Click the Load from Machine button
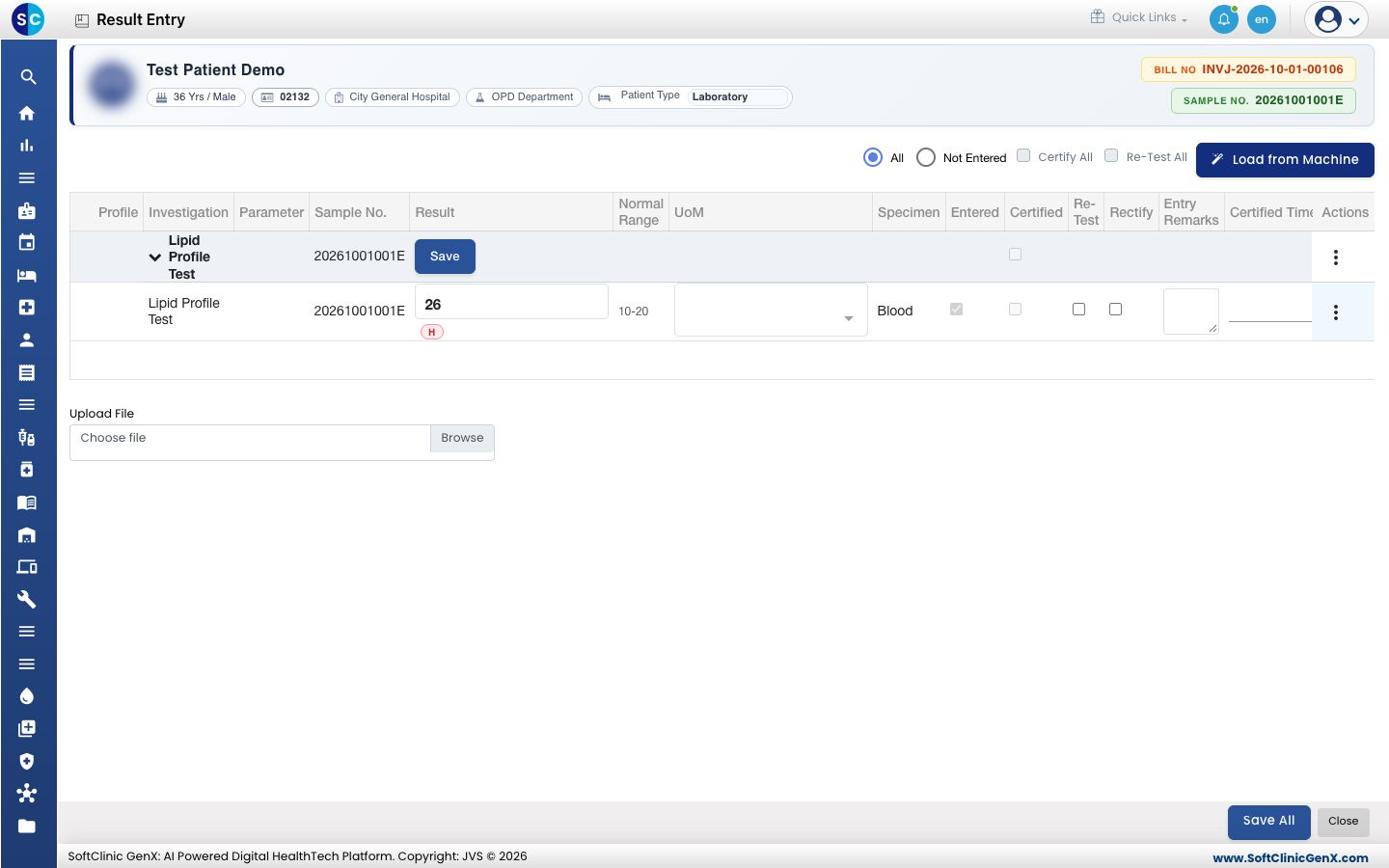This screenshot has height=868, width=1389. click(1285, 160)
